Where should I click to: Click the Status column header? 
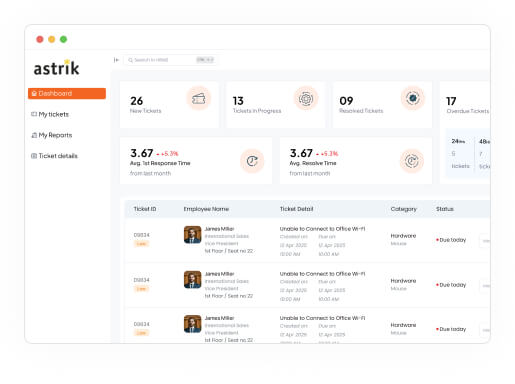(445, 209)
